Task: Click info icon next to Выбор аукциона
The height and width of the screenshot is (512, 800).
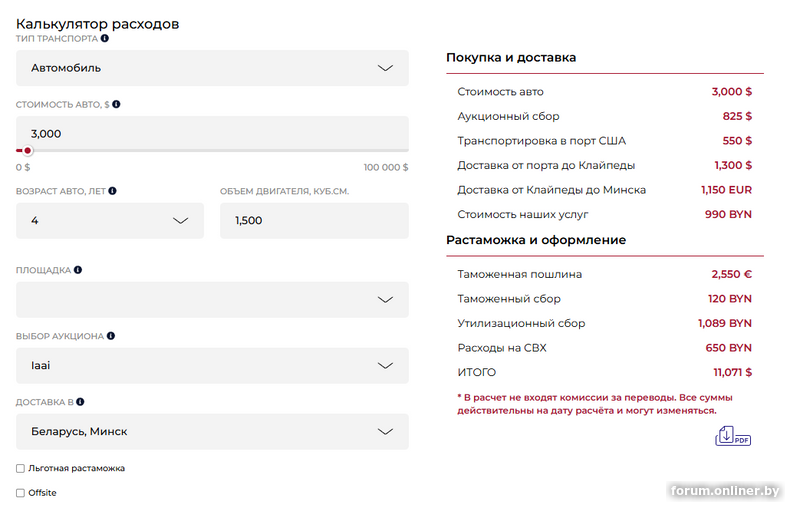Action: 111,336
